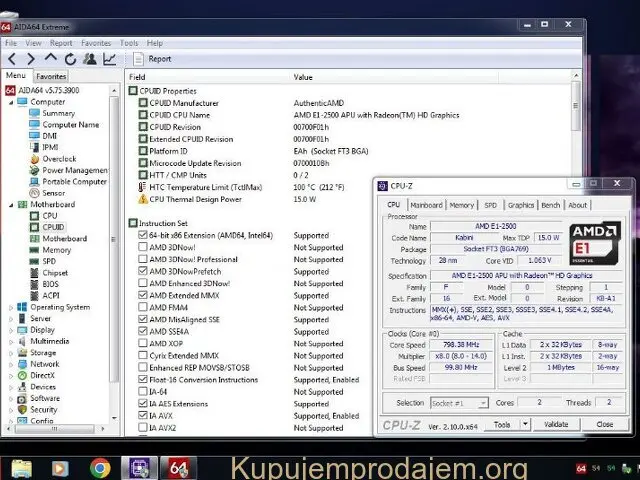
Task: Toggle the AMD 3DNow! checkbox
Action: pos(141,247)
